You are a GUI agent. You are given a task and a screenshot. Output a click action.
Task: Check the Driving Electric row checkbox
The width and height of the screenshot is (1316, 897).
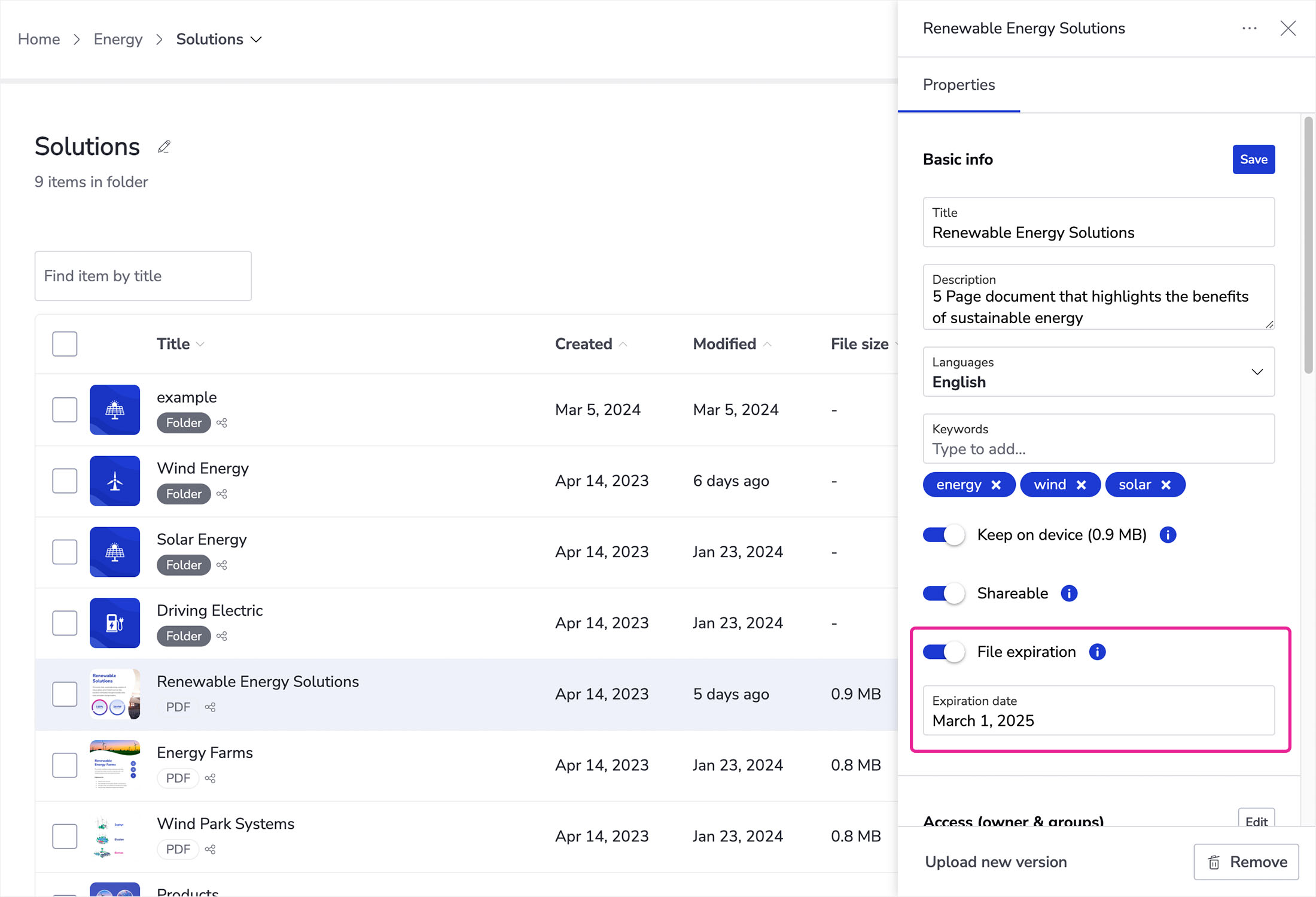click(x=65, y=623)
